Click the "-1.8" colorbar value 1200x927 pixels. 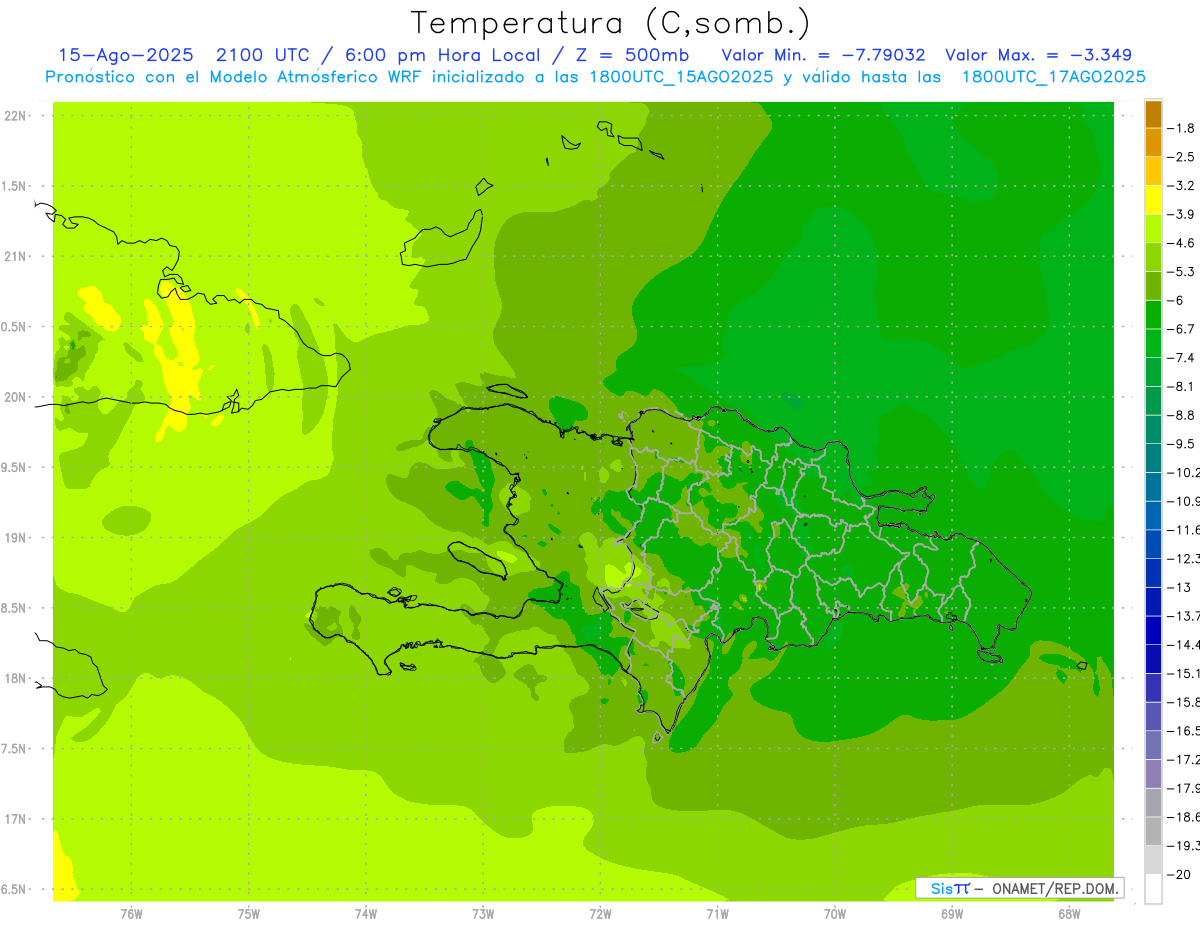coord(1181,128)
